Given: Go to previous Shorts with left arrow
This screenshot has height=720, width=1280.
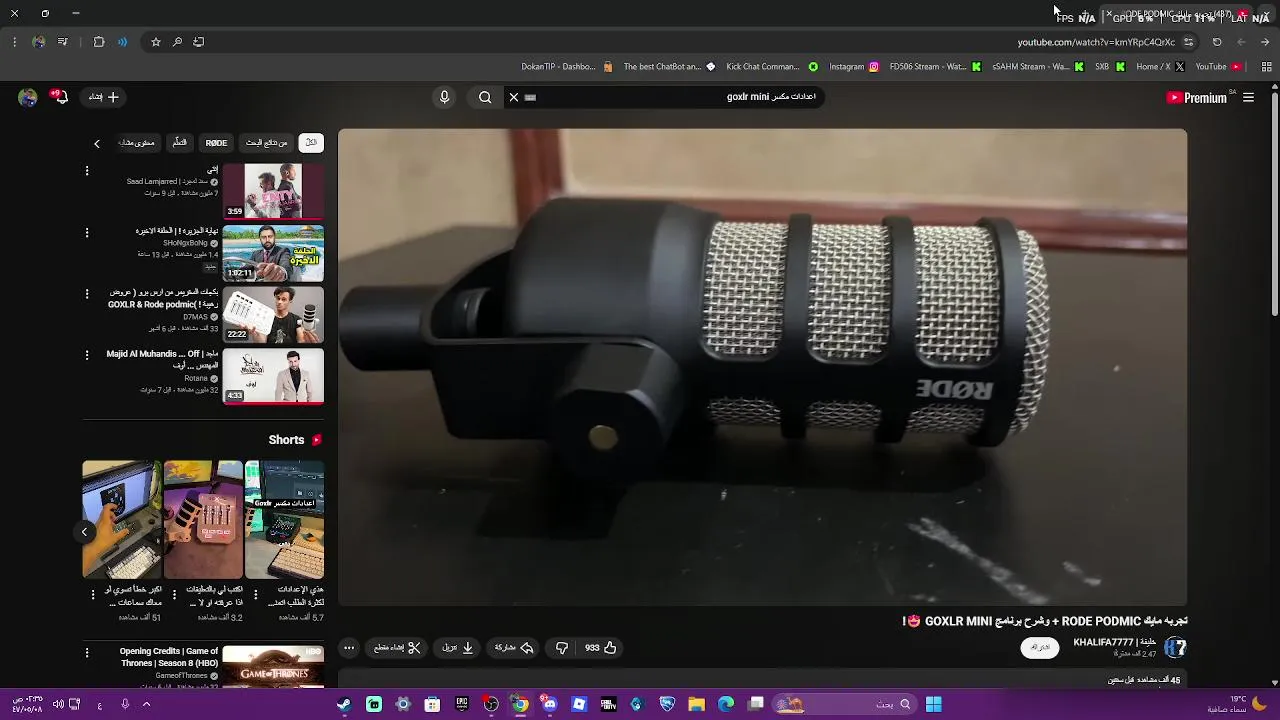Looking at the screenshot, I should pyautogui.click(x=85, y=532).
